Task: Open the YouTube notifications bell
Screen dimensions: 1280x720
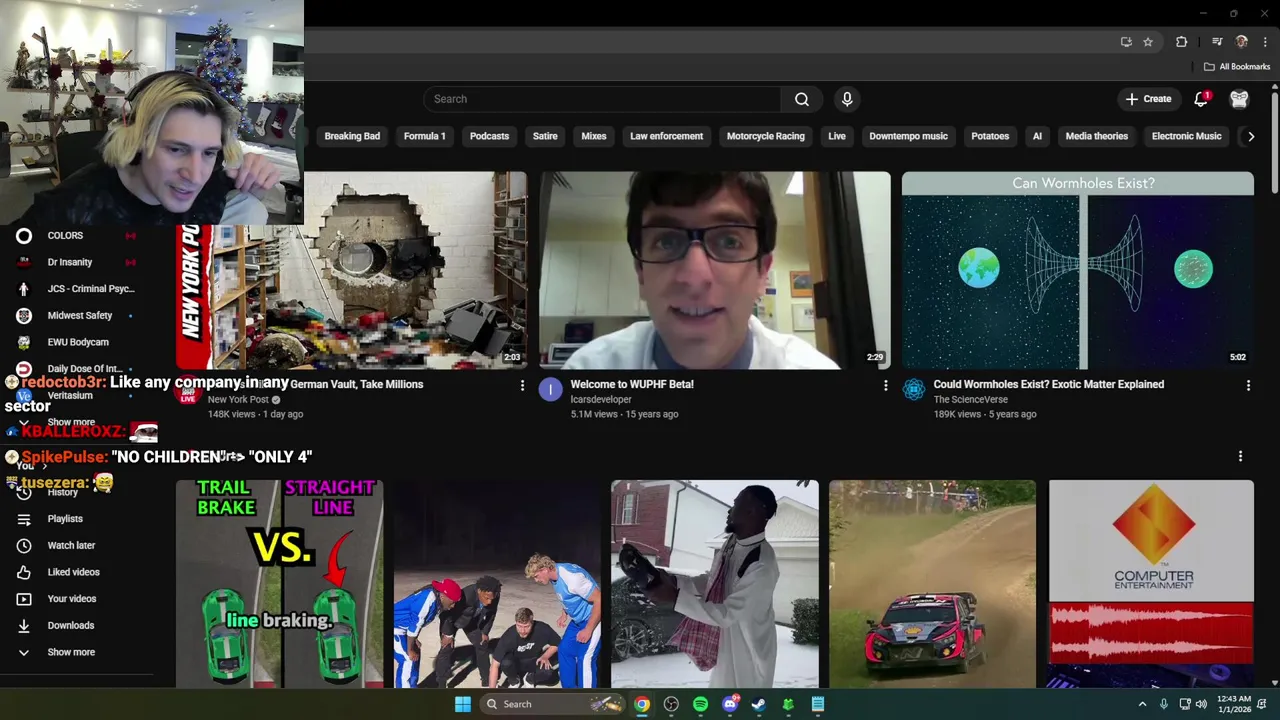Action: click(1201, 99)
